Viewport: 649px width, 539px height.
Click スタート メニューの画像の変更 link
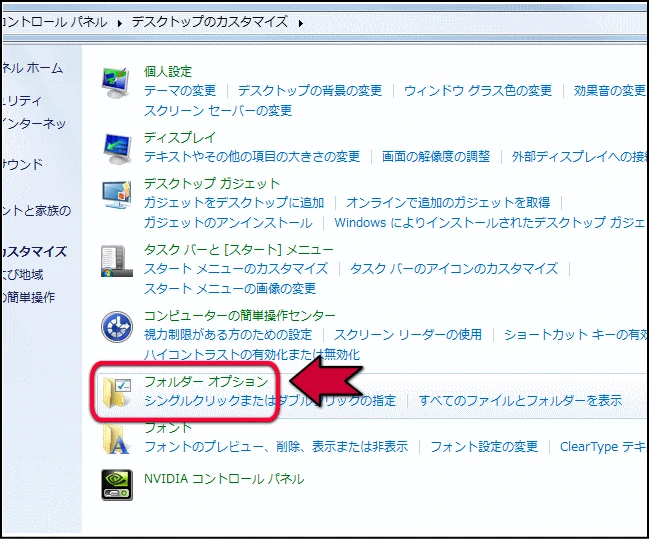click(230, 288)
